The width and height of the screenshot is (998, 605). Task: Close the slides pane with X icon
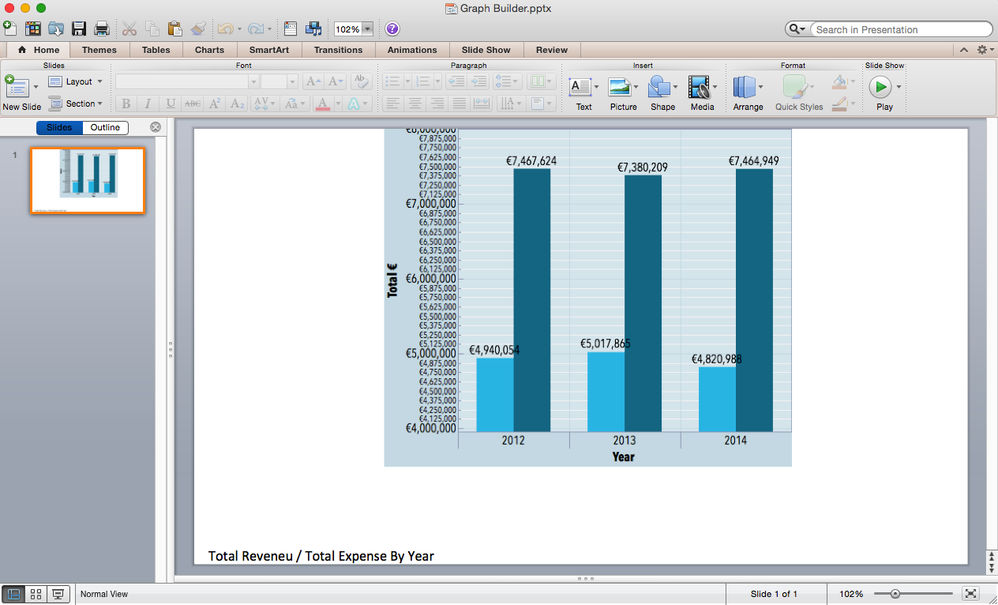coord(155,127)
